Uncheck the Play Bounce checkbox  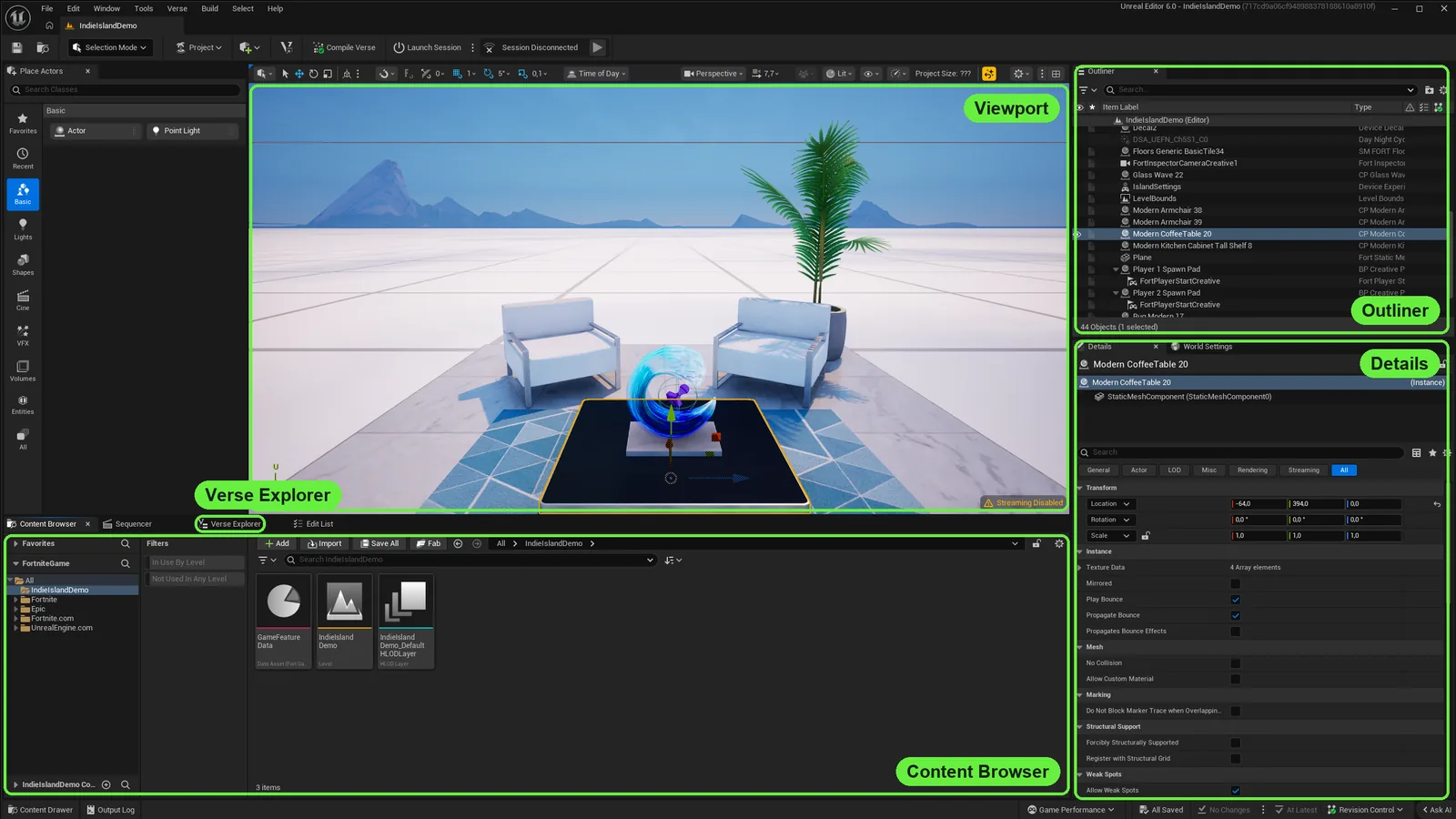coord(1235,600)
